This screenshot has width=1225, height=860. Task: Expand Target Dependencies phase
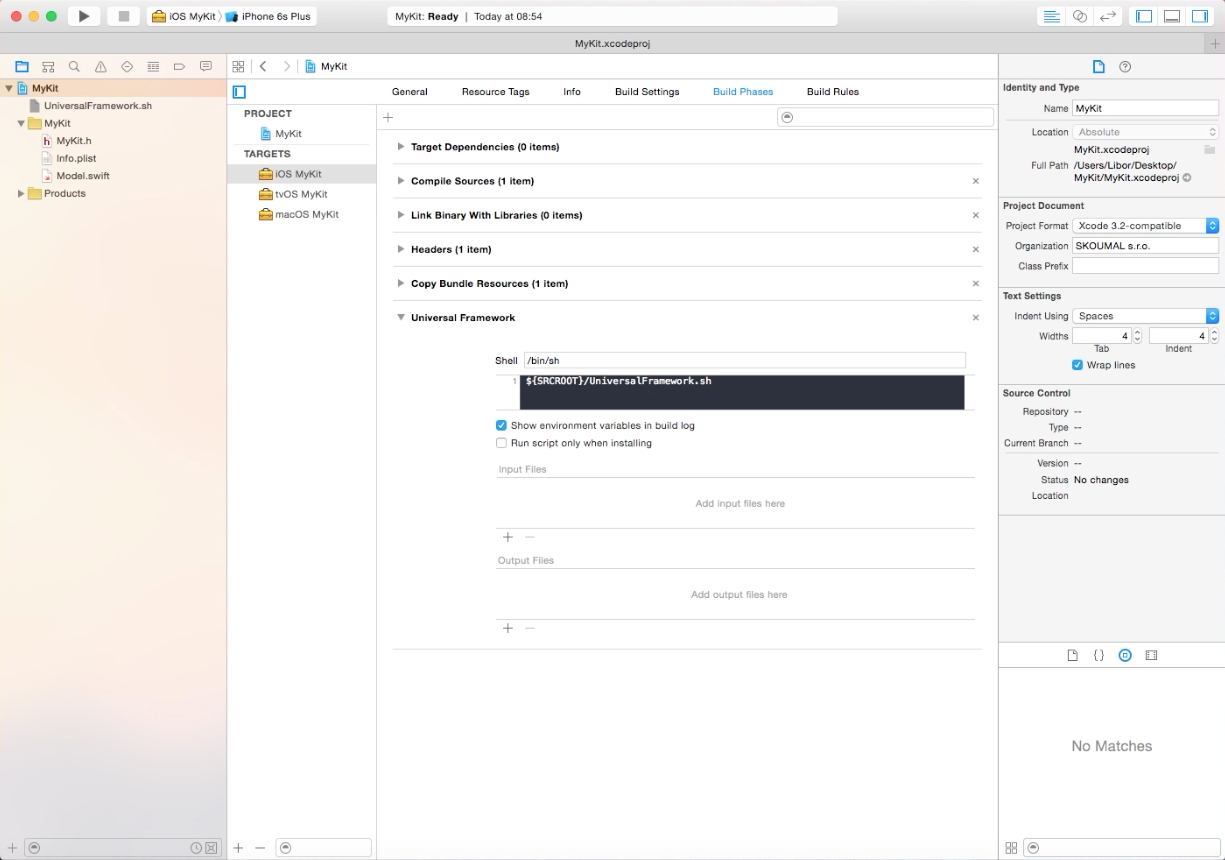coord(401,147)
